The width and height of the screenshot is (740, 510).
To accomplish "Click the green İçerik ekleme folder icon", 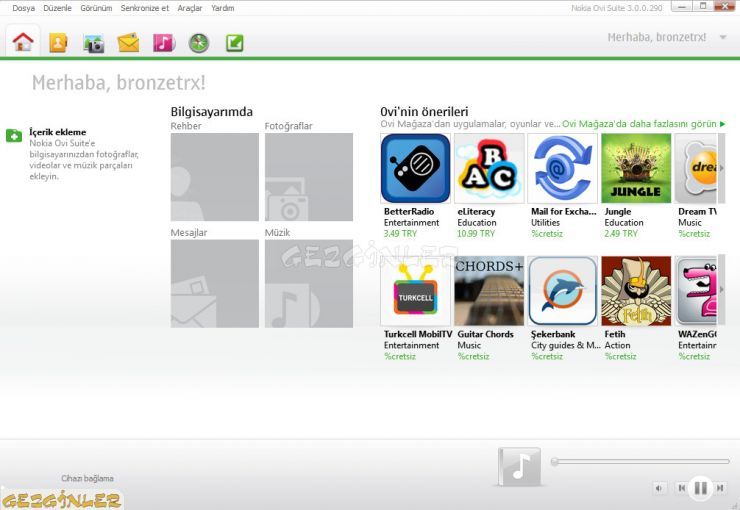I will [14, 136].
